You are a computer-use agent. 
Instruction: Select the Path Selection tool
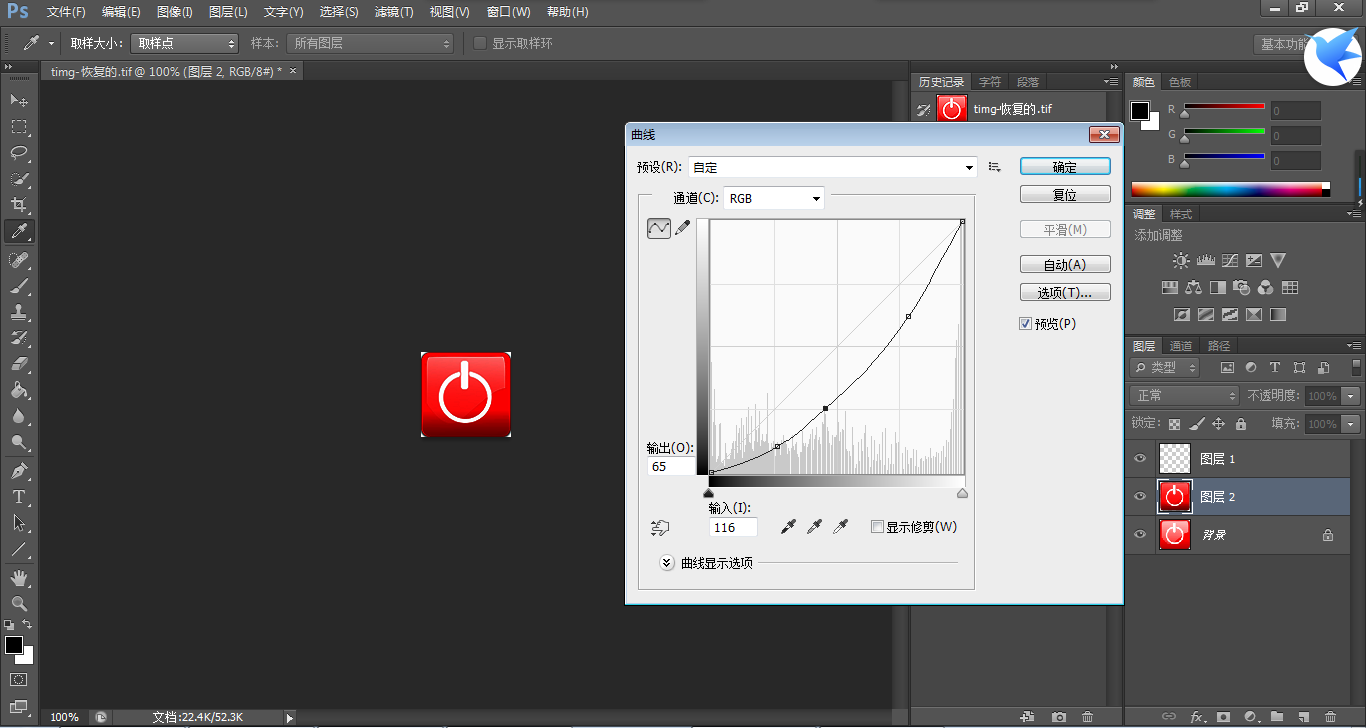(19, 523)
